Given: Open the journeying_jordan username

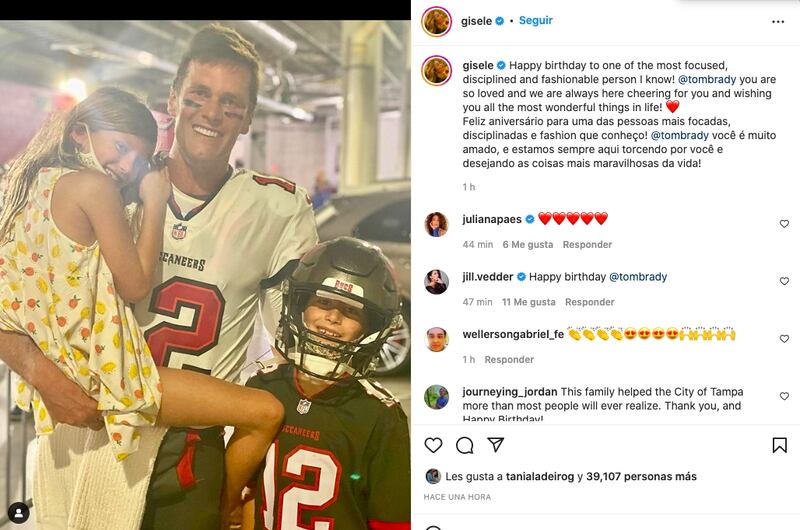Looking at the screenshot, I should (510, 392).
